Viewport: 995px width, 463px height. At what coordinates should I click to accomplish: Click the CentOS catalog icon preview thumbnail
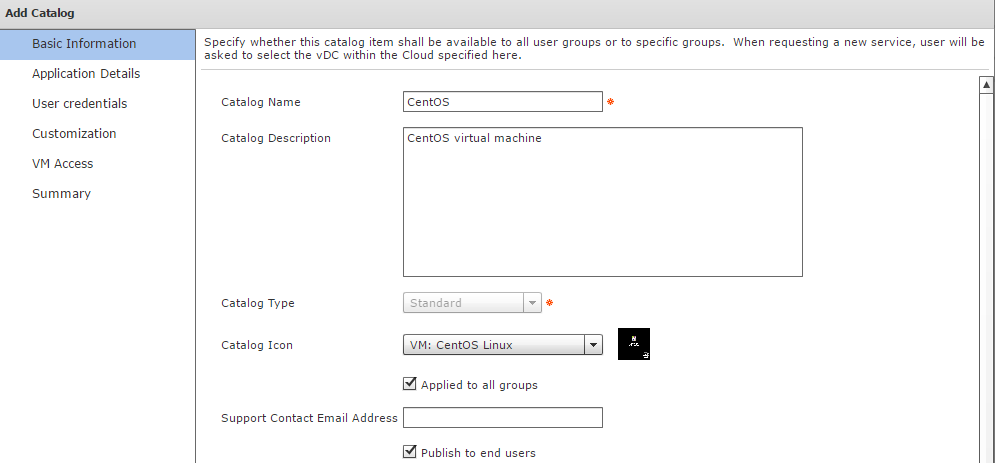634,344
